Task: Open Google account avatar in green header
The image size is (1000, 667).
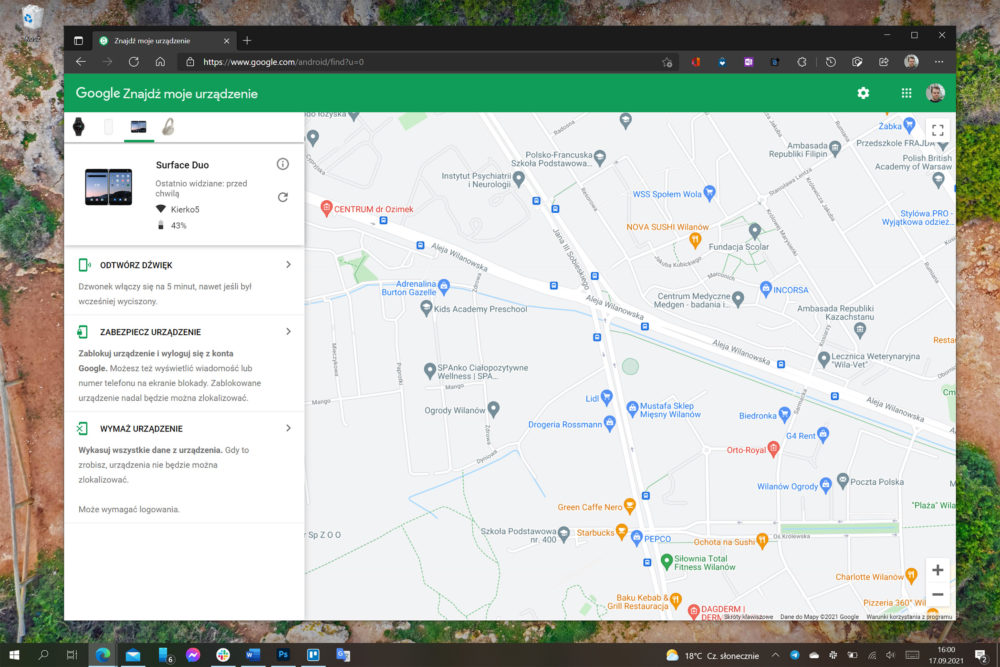Action: (936, 93)
